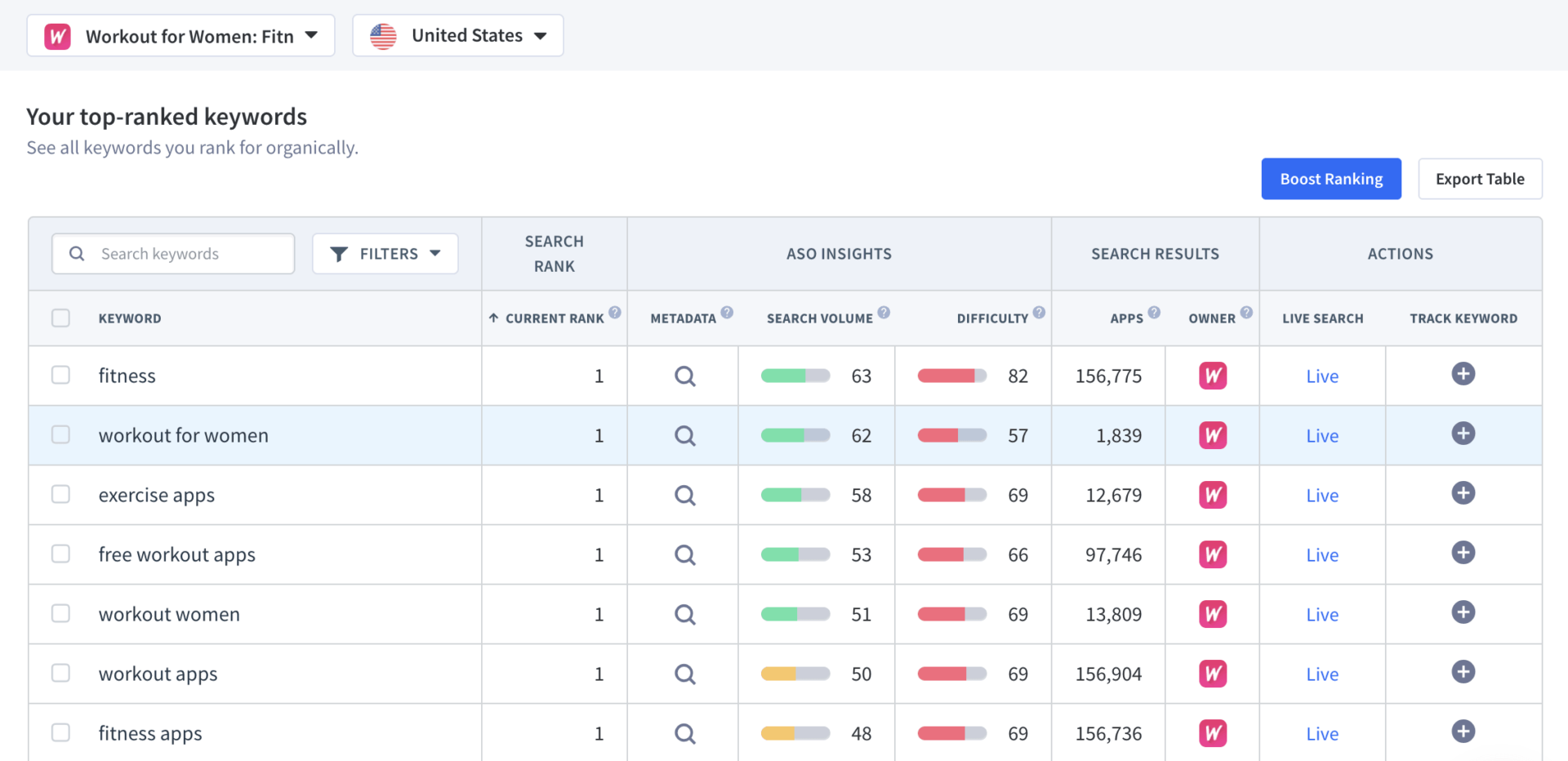Screen dimensions: 1568x761
Task: Sort by Search Volume column header
Action: pos(819,318)
